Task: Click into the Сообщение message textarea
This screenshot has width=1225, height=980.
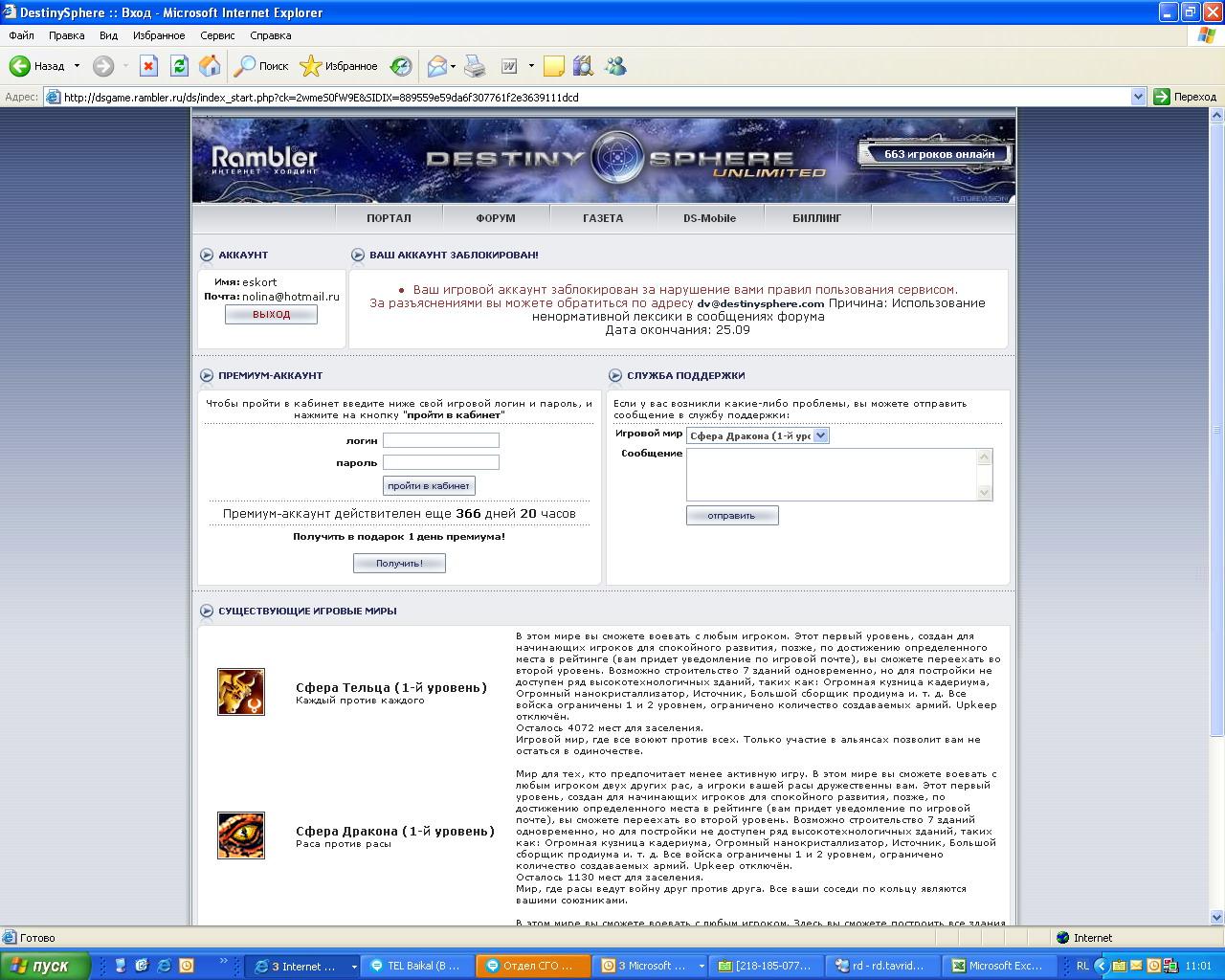Action: coord(831,475)
